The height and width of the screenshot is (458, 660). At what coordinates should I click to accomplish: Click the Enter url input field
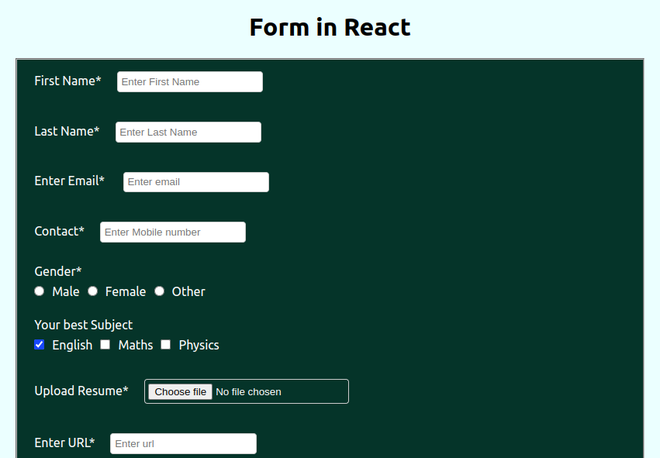coord(184,444)
